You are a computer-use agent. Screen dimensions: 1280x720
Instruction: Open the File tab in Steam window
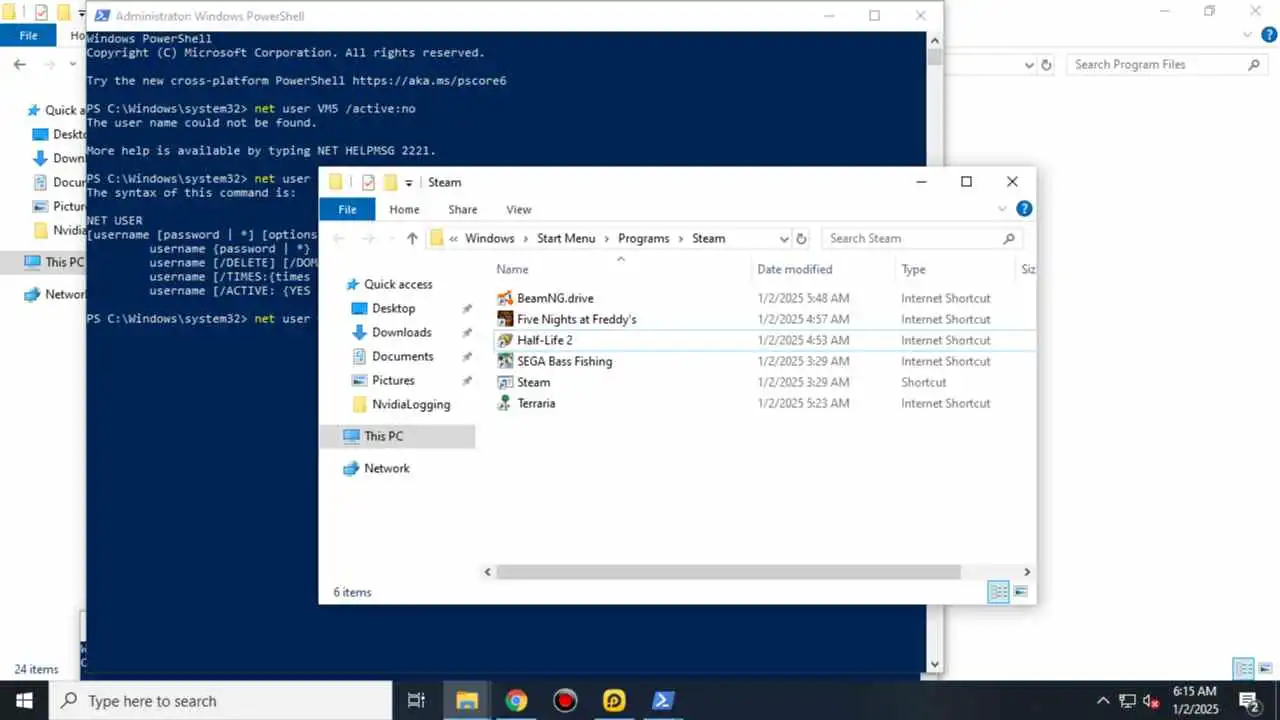tap(347, 209)
